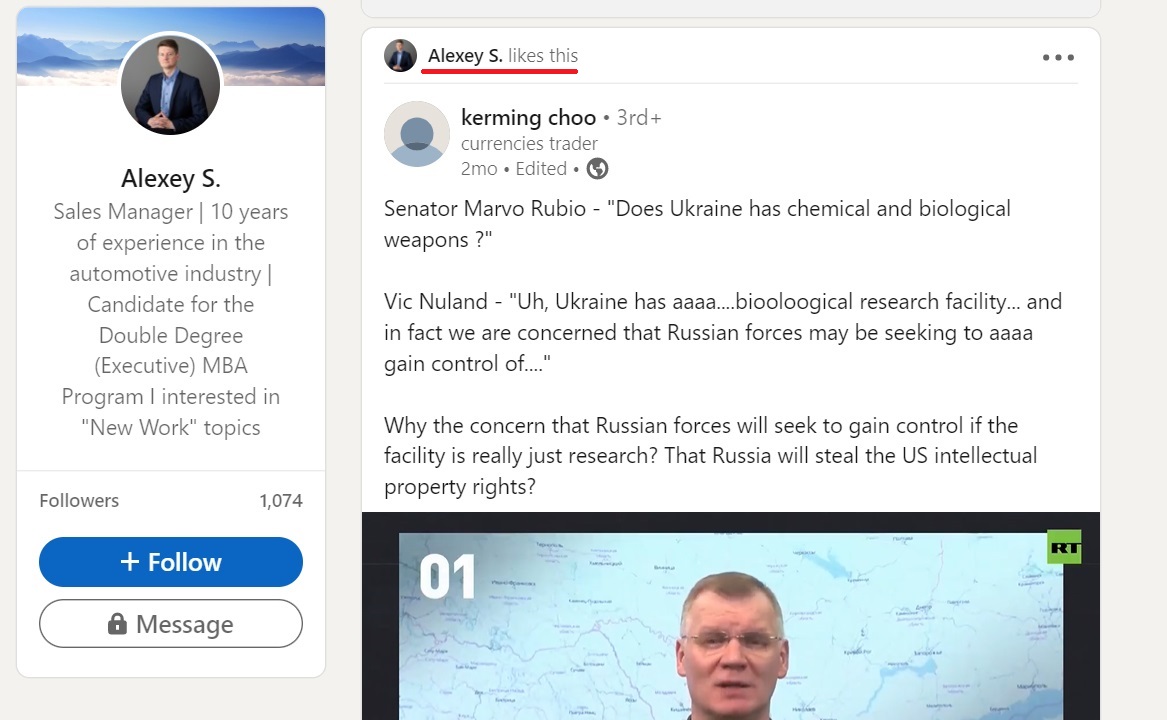Open Alexey S. name link in sidebar card
Screen dimensions: 1167x720
click(x=170, y=179)
